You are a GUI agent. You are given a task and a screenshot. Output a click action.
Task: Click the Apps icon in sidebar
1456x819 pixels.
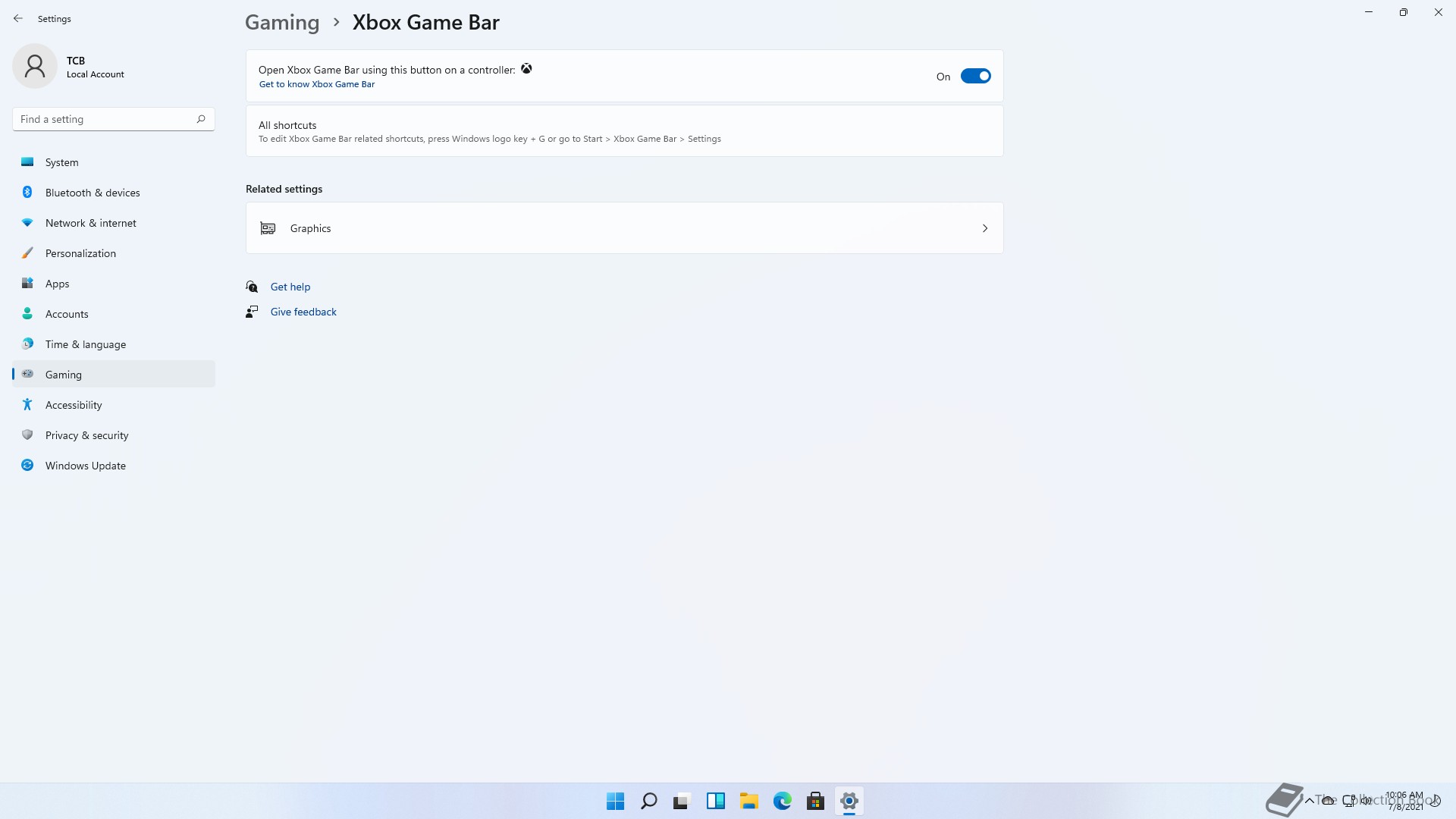pyautogui.click(x=27, y=283)
